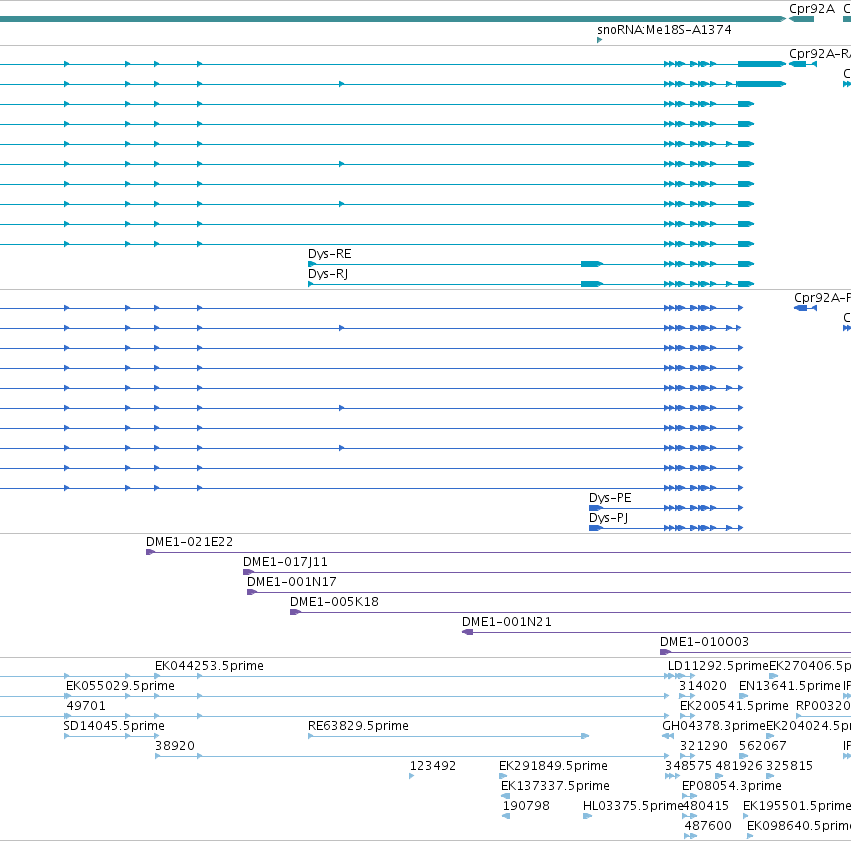Open the EK291849.5prime EST label
This screenshot has width=851, height=841.
tap(554, 766)
